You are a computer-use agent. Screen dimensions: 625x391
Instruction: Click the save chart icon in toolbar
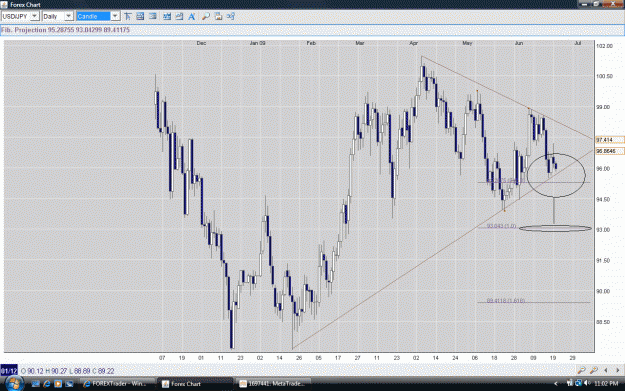tap(218, 16)
